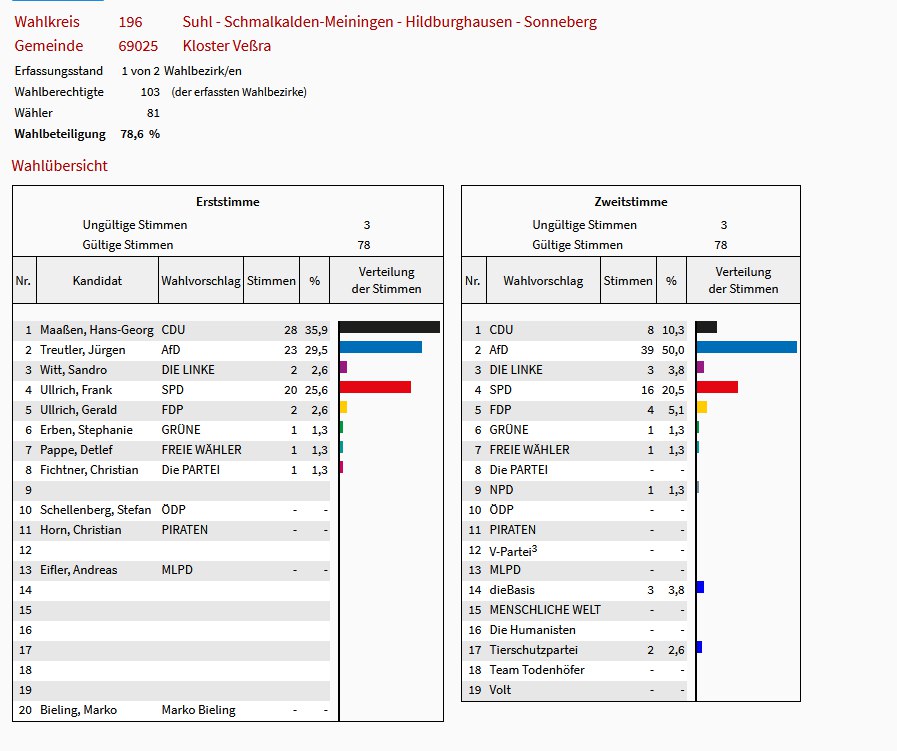This screenshot has height=751, width=897.
Task: Click candidate 'Witt, Sandro'
Action: [73, 370]
